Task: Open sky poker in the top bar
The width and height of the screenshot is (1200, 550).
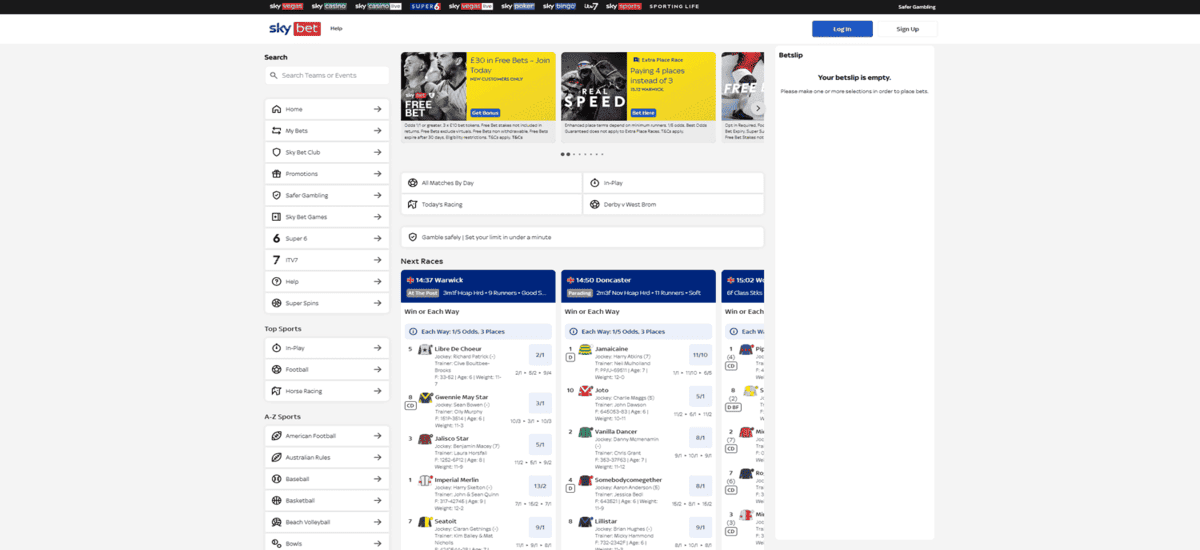Action: 518,6
